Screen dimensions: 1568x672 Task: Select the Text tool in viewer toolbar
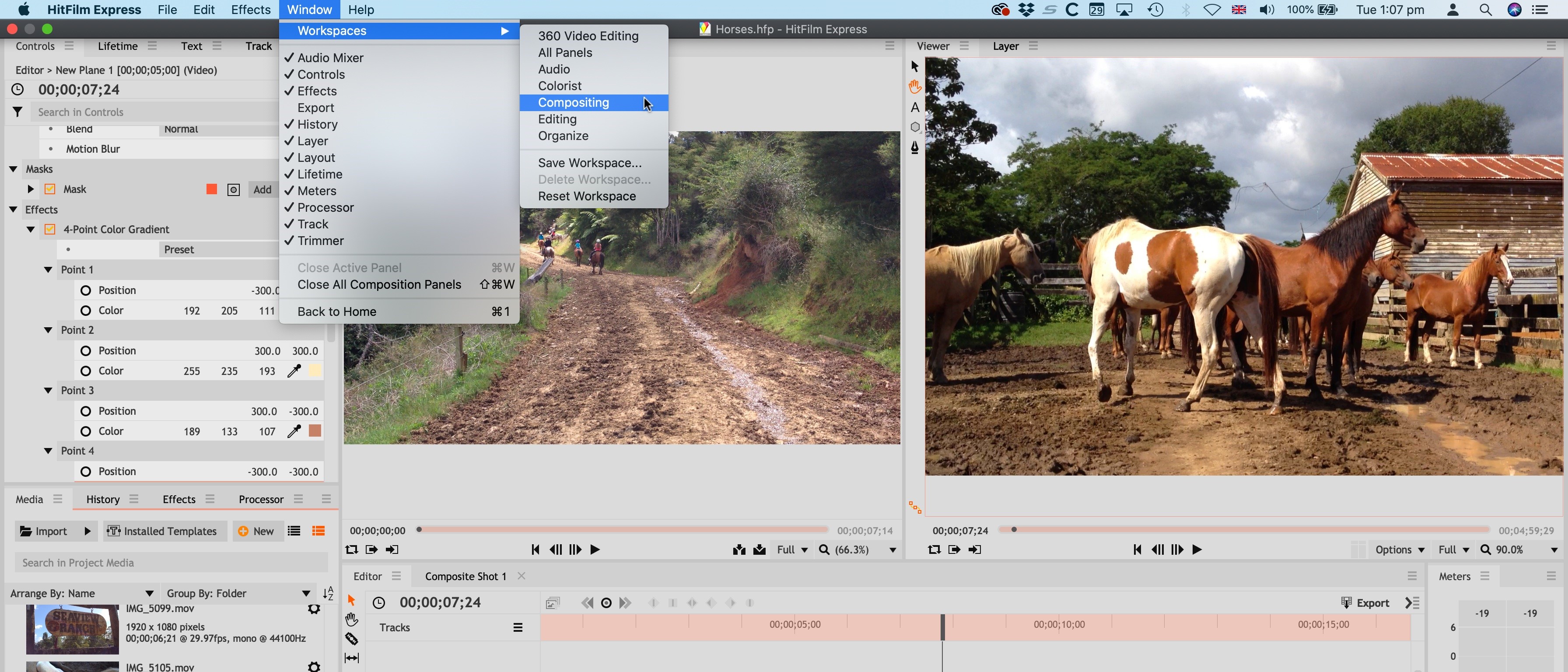(x=913, y=107)
